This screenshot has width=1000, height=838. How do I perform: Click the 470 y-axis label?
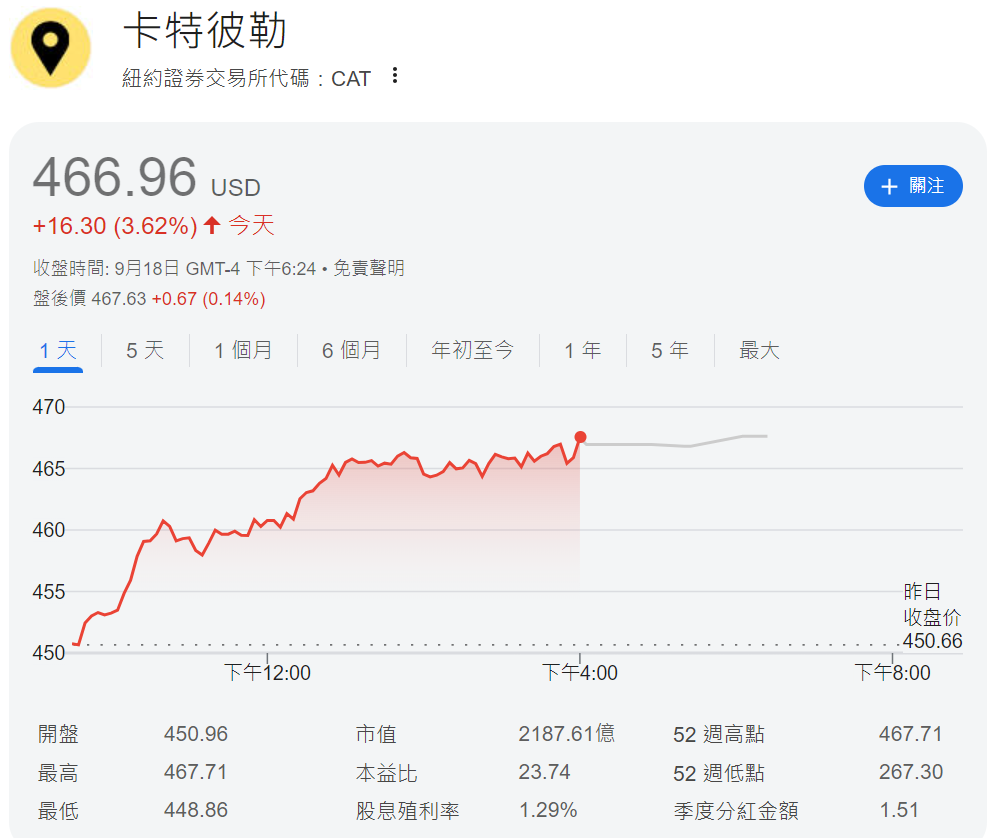(x=48, y=407)
